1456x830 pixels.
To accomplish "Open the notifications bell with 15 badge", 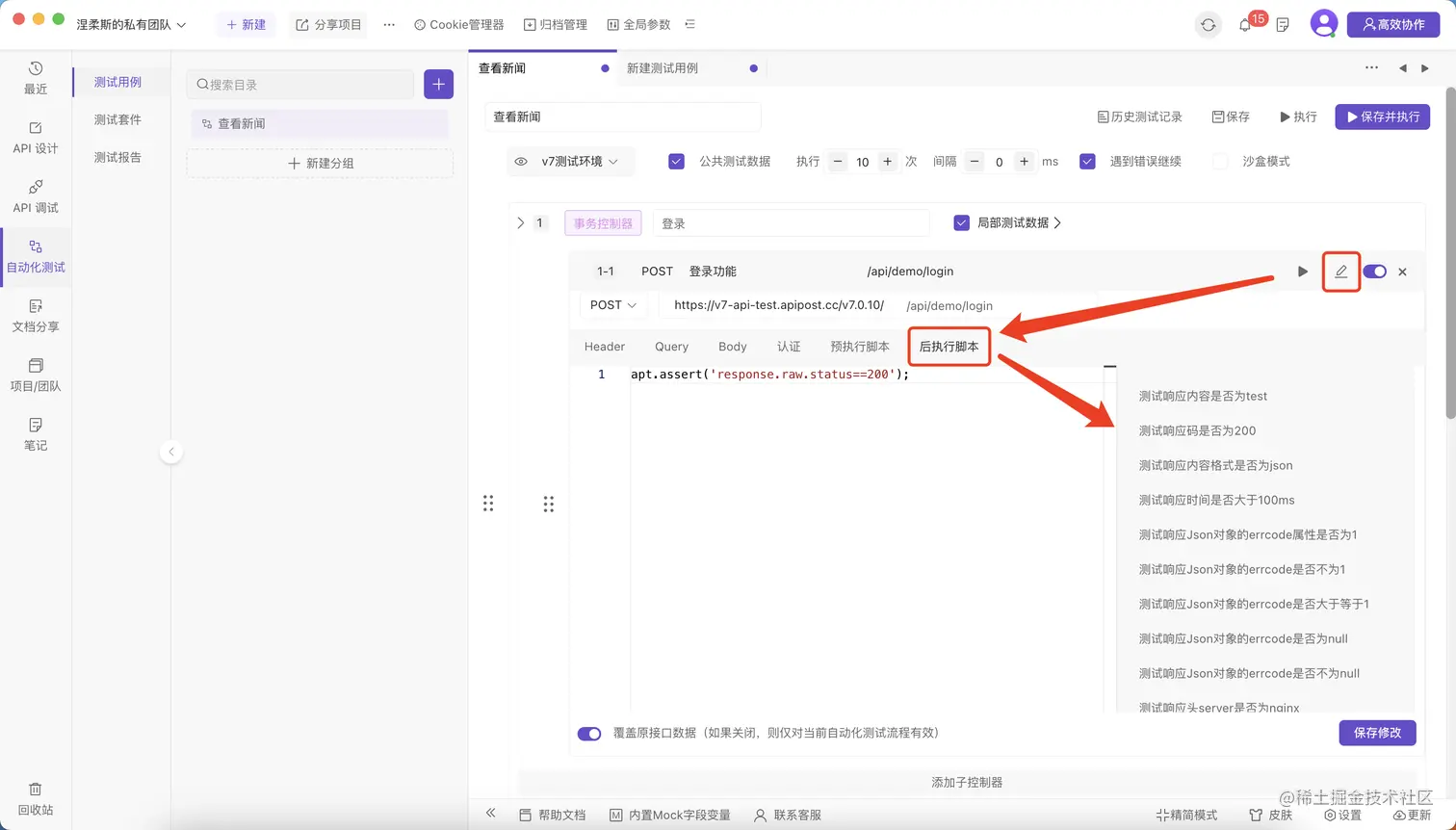I will pos(1246,25).
